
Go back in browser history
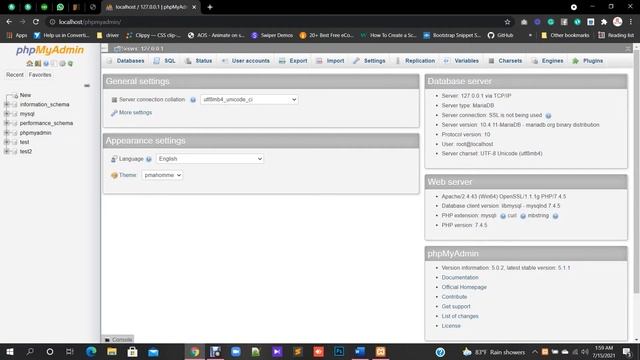coord(9,22)
